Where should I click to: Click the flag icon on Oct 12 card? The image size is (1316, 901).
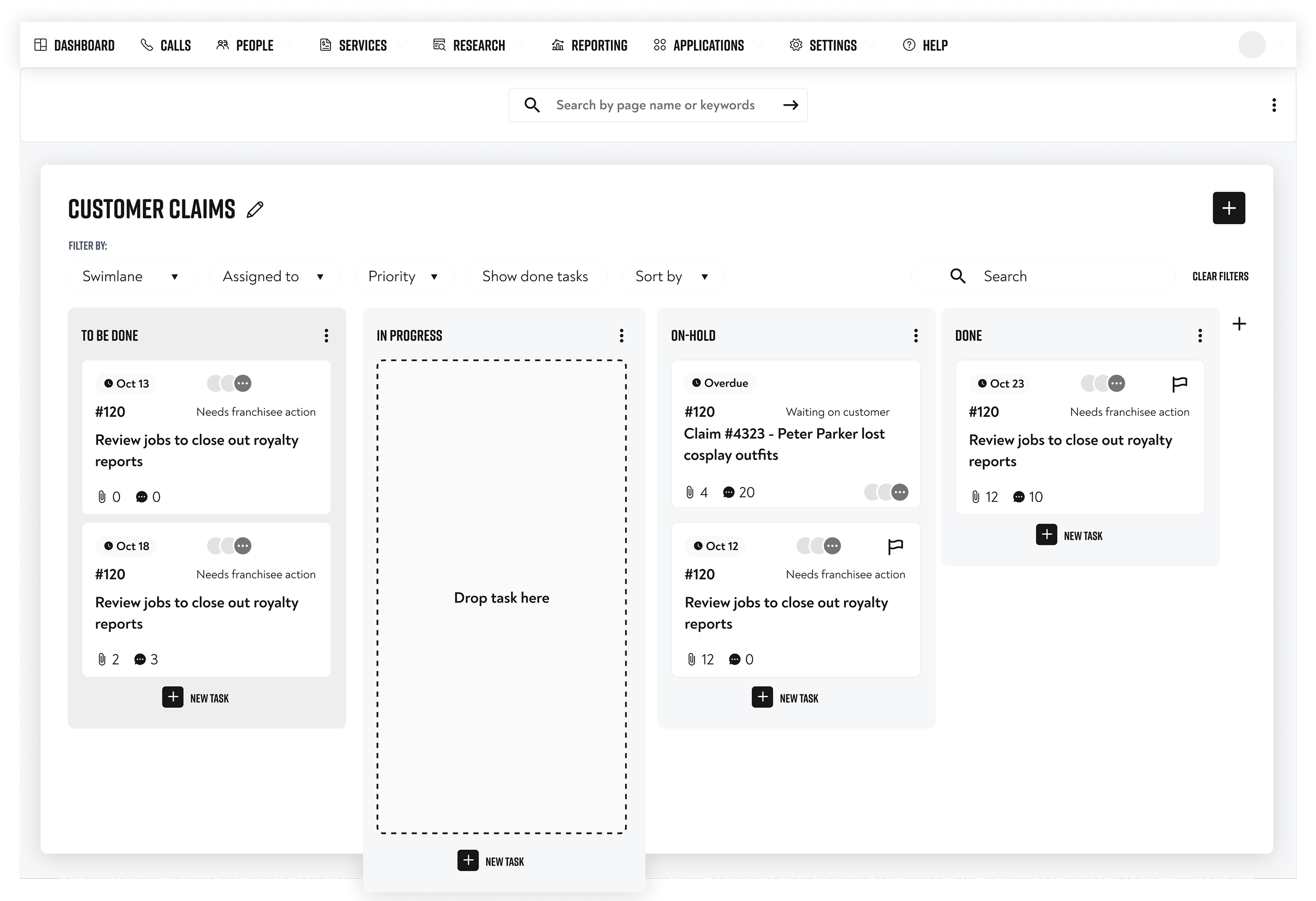click(895, 547)
